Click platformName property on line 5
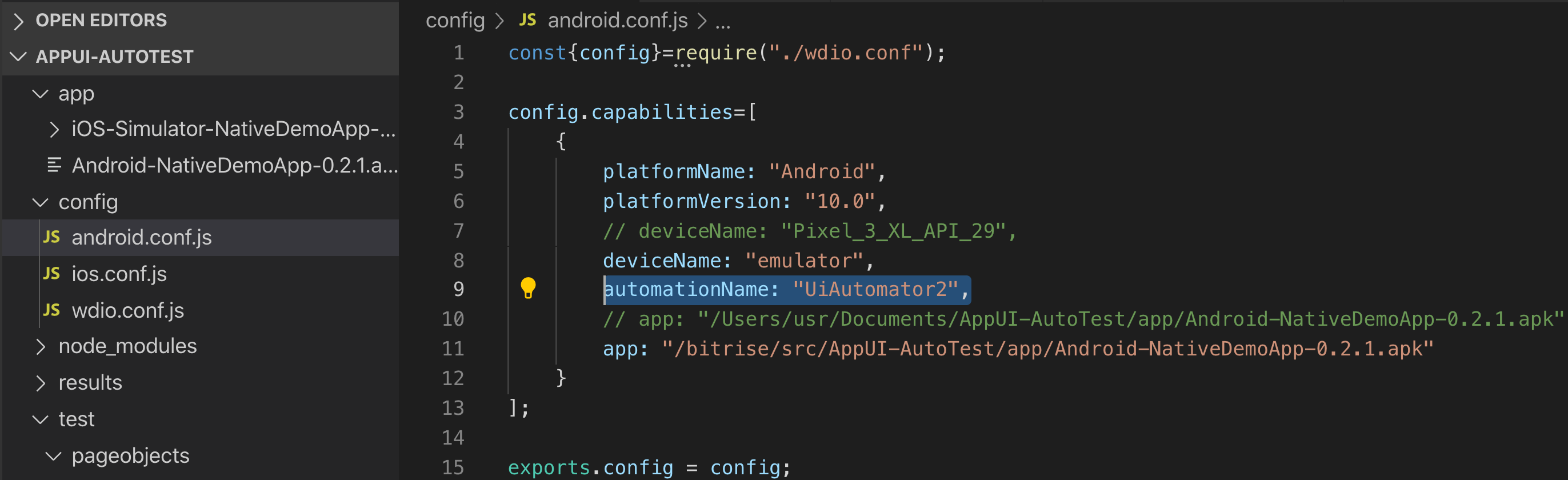 [x=674, y=171]
